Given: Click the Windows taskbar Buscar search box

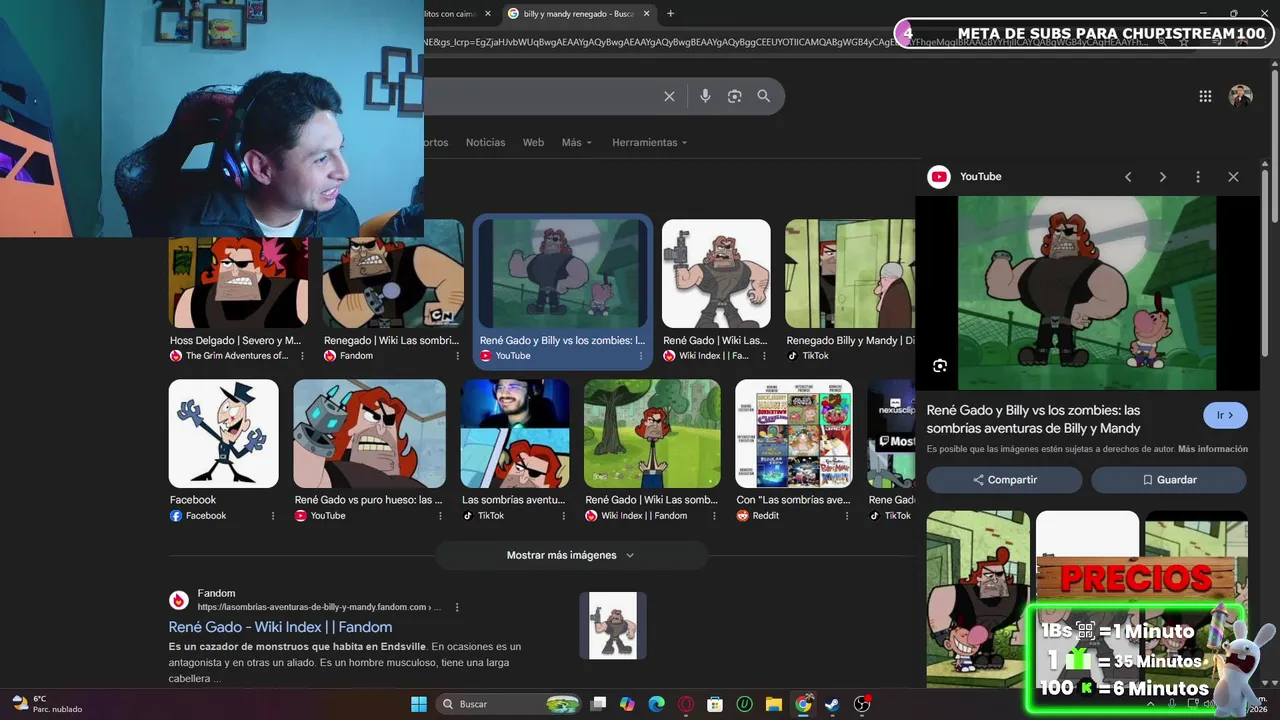Looking at the screenshot, I should (x=509, y=704).
